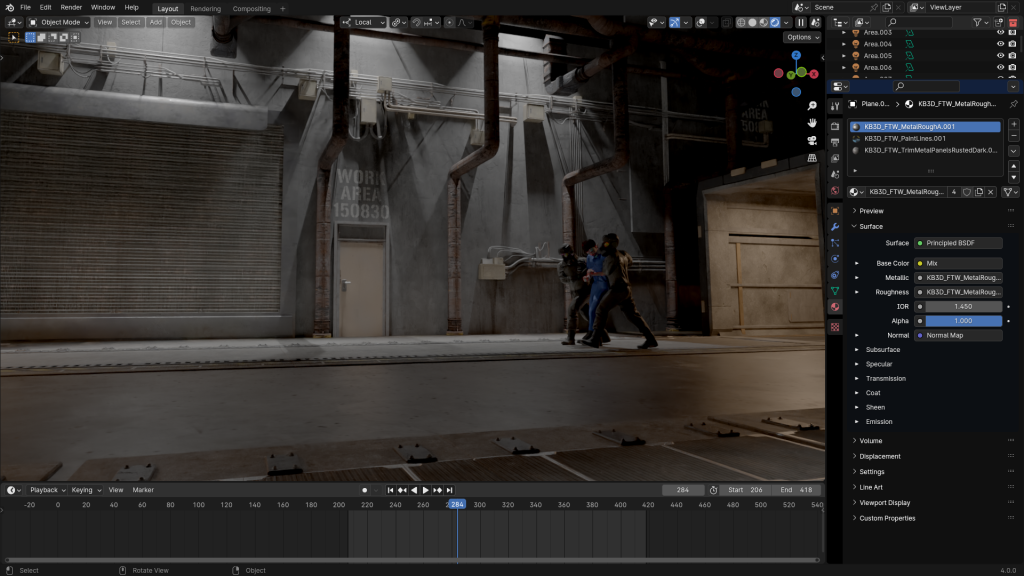The width and height of the screenshot is (1024, 576).
Task: Open the Modifiers wrench tab
Action: (x=835, y=227)
